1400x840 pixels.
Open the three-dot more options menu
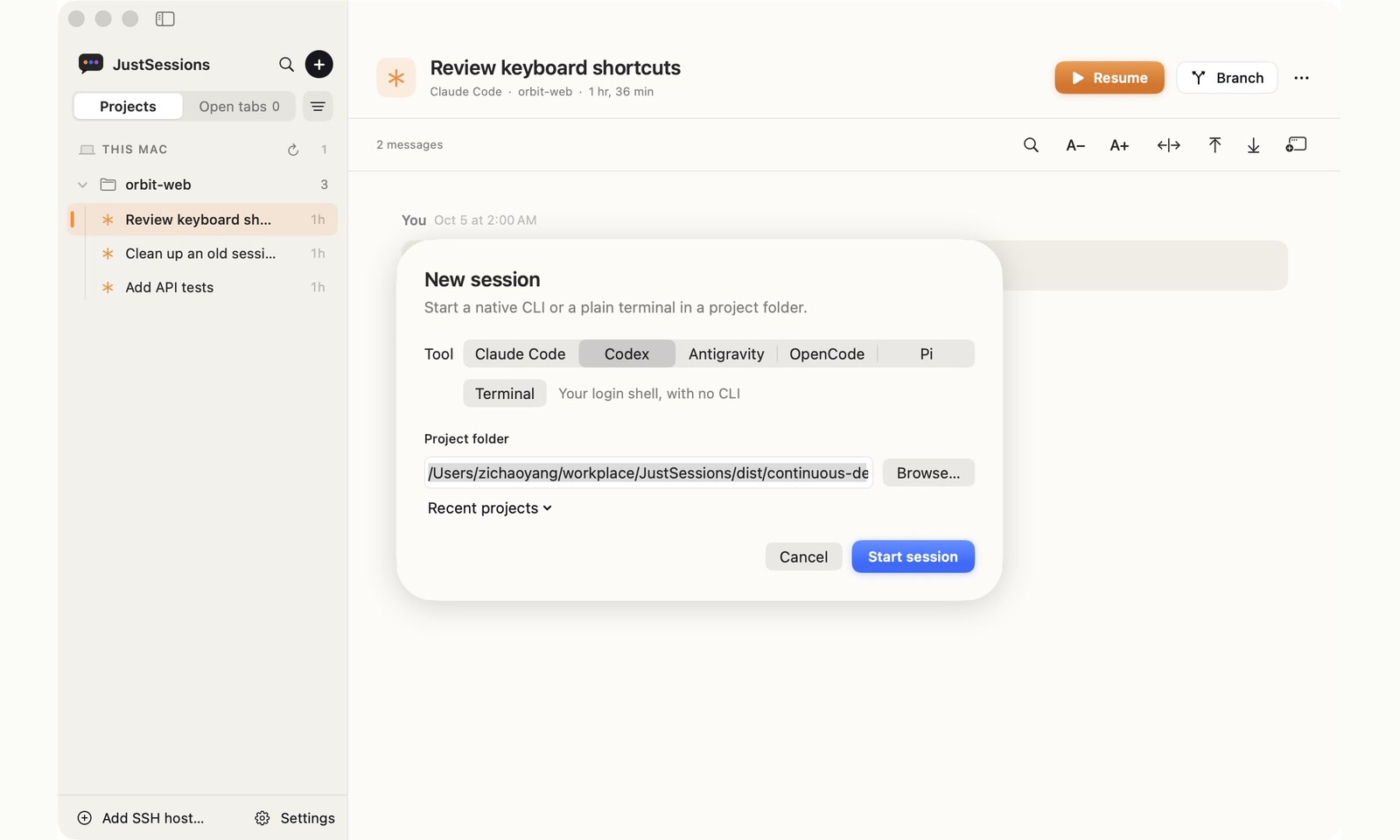pos(1301,78)
